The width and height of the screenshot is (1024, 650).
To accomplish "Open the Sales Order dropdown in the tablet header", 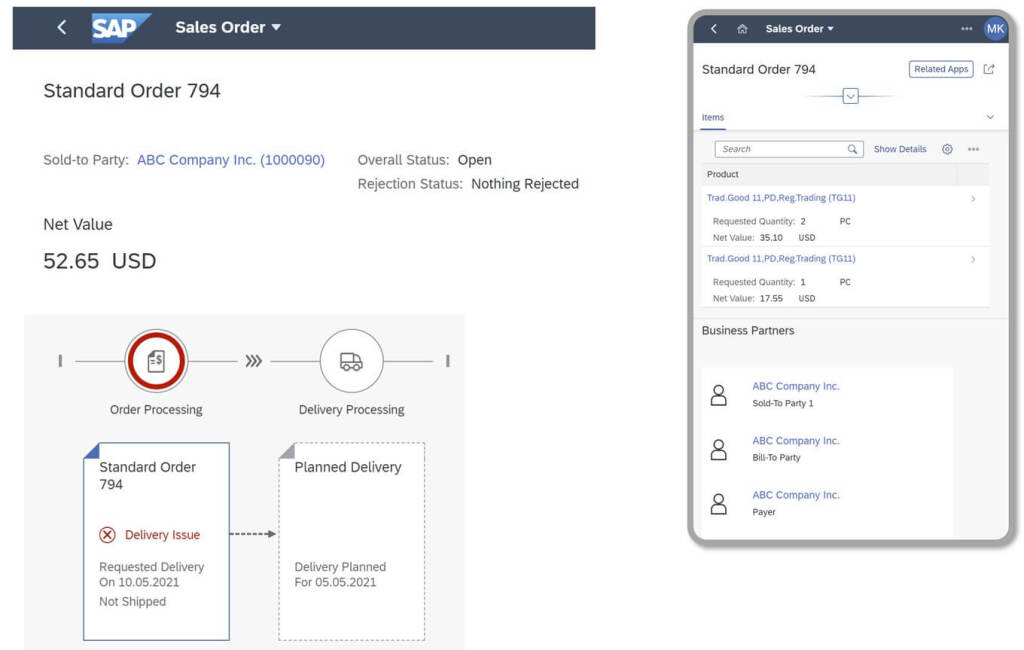I will 799,29.
